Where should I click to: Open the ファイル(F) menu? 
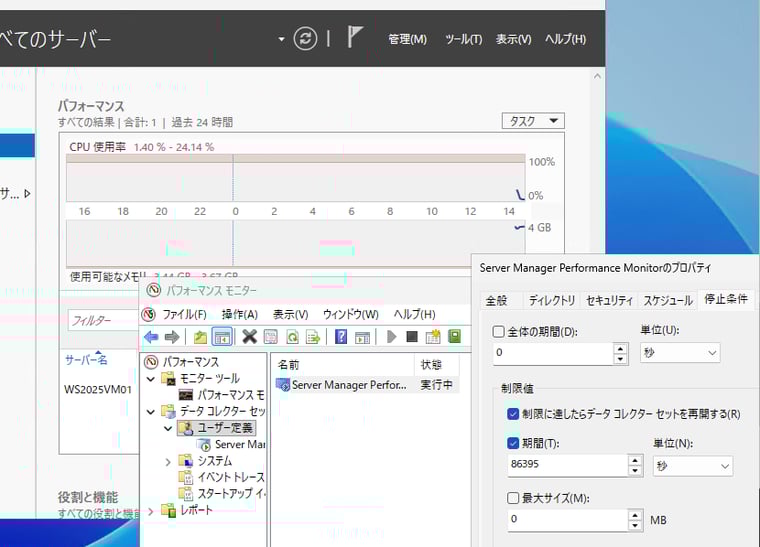(x=184, y=314)
